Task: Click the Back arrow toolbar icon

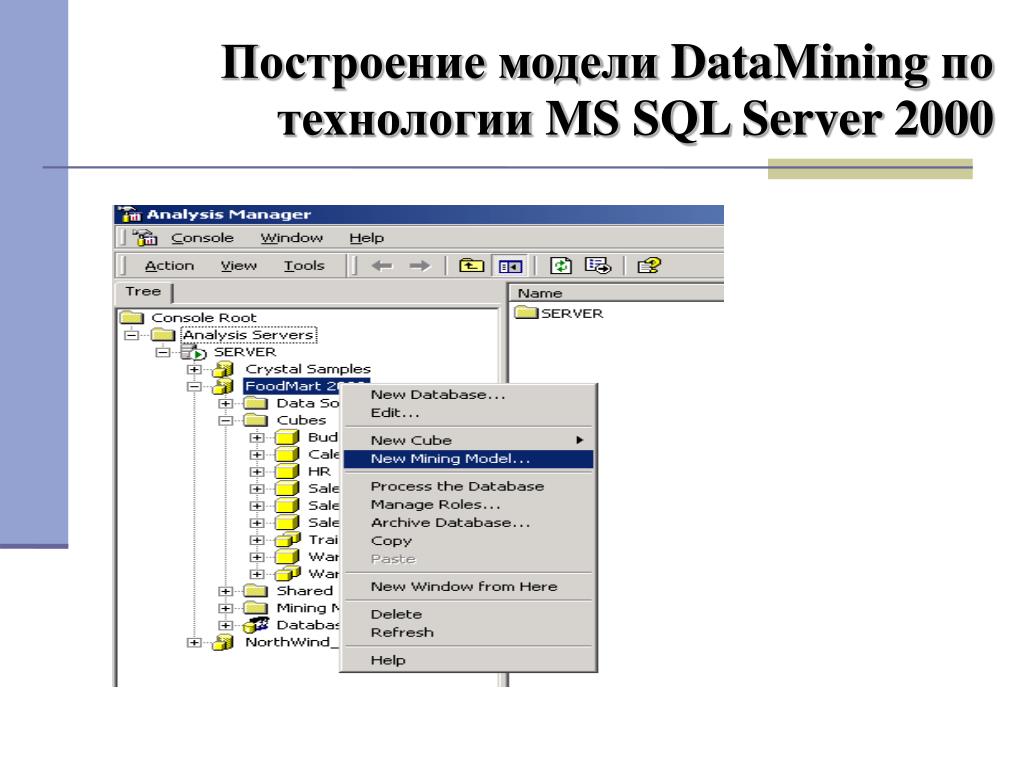Action: [x=382, y=266]
